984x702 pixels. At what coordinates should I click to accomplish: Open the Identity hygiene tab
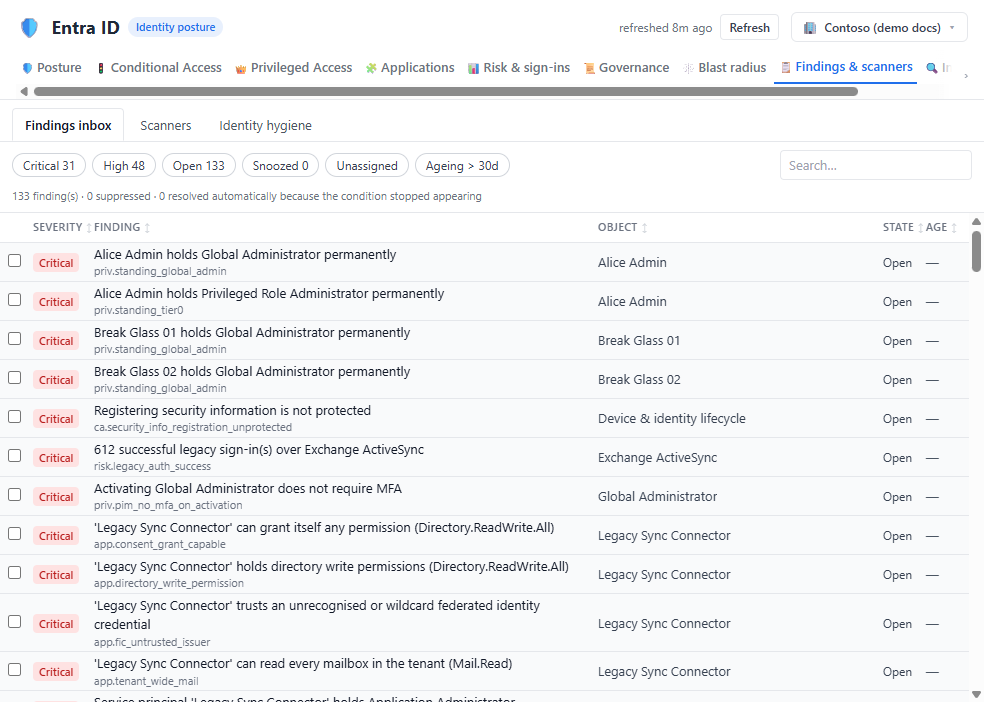[265, 125]
